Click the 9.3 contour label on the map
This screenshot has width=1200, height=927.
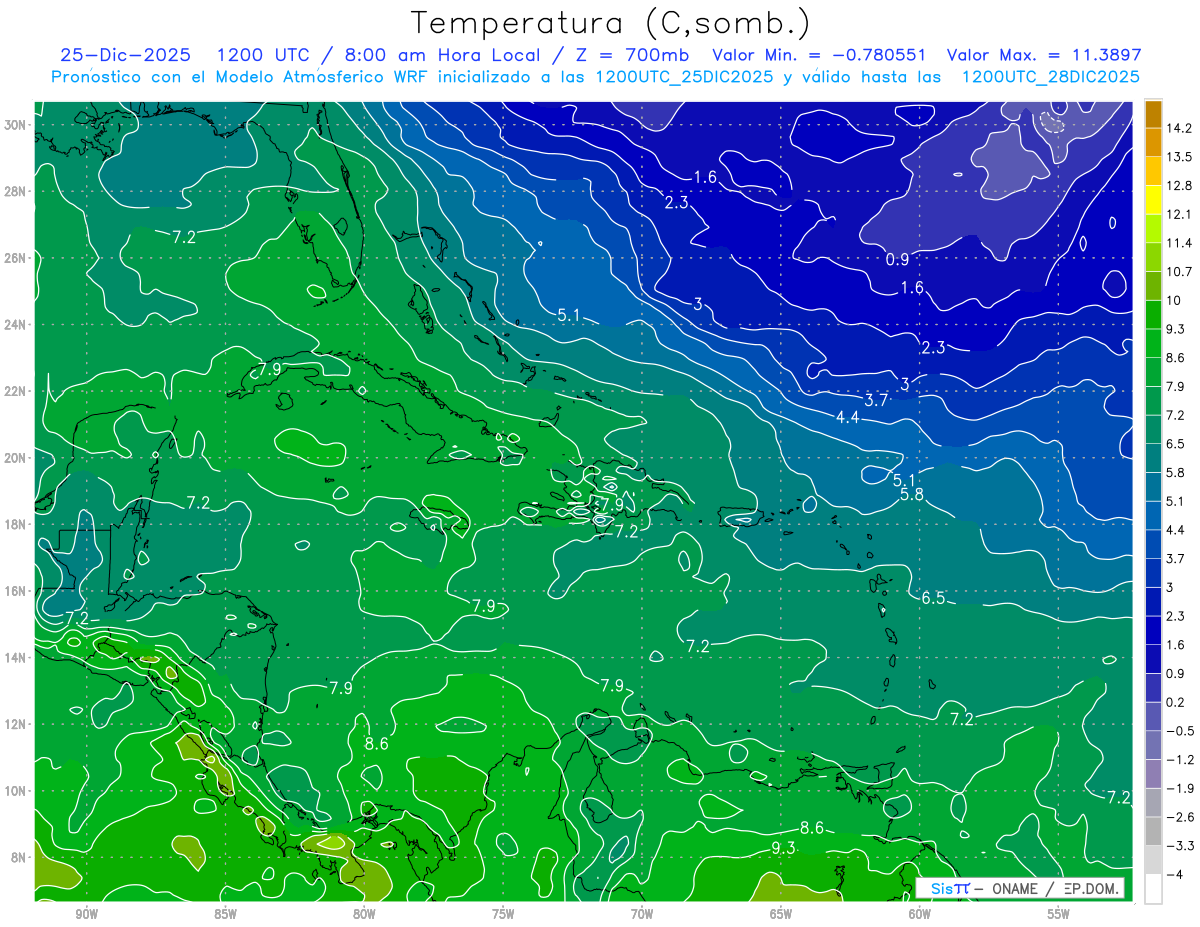[783, 848]
